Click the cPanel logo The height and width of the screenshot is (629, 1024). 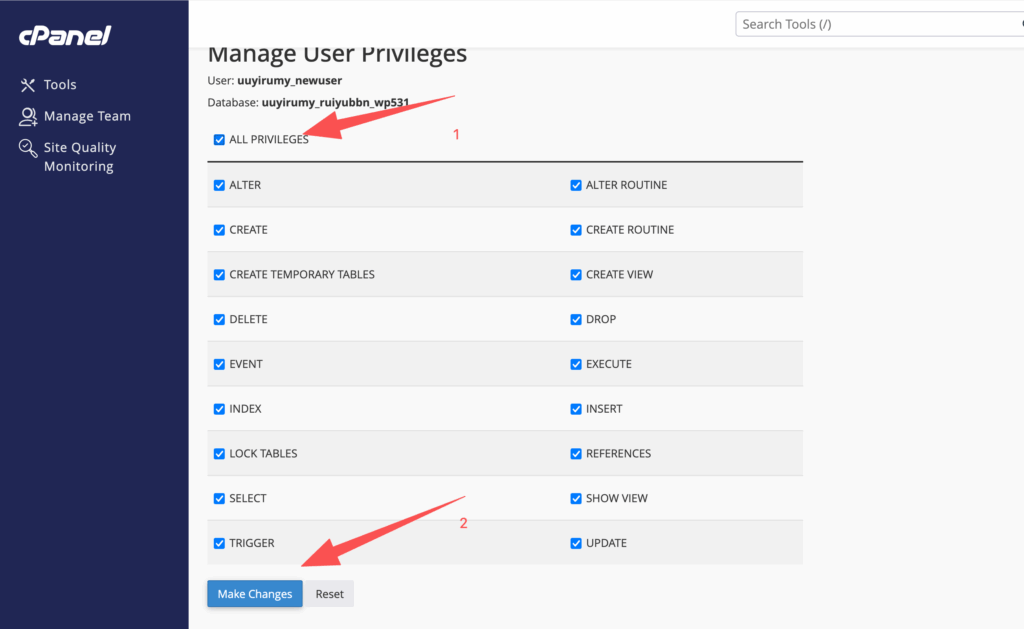(65, 36)
